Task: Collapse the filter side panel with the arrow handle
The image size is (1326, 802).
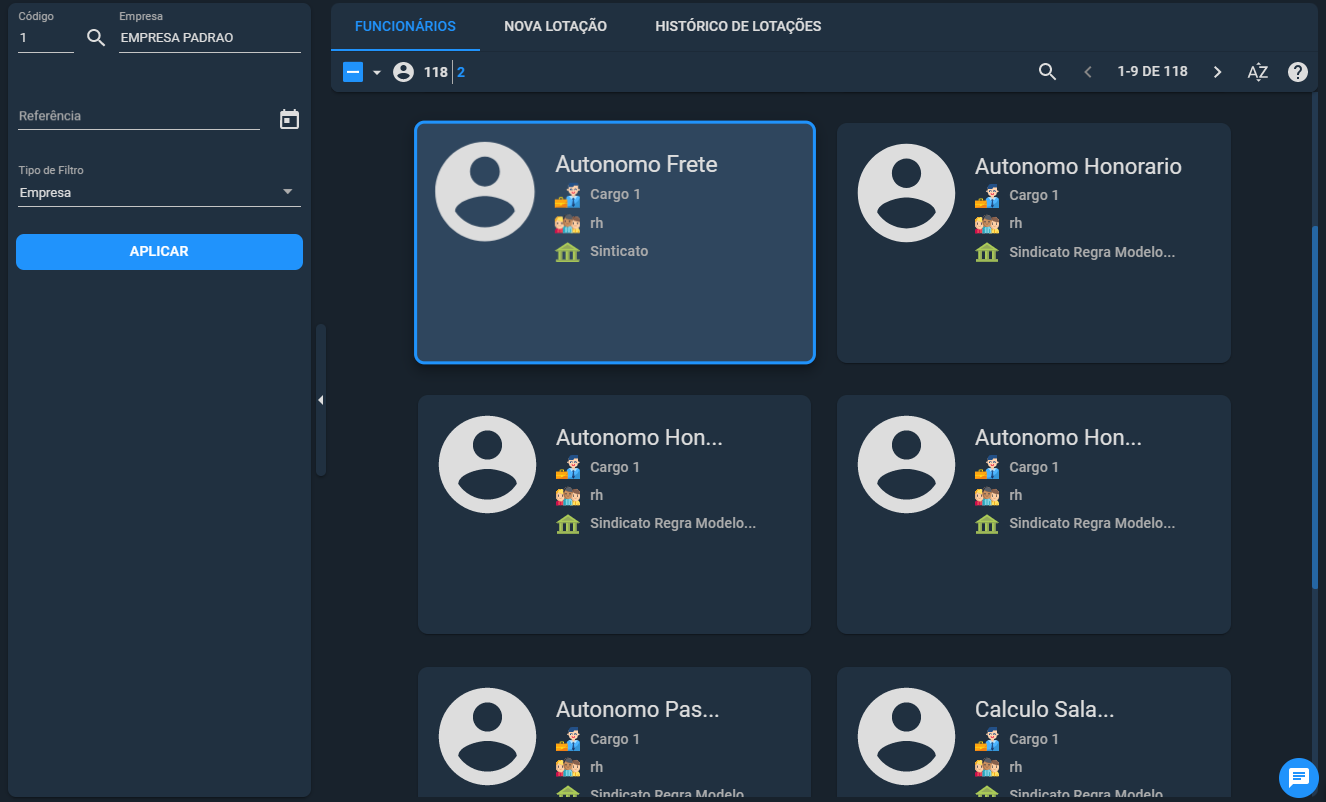Action: point(321,400)
